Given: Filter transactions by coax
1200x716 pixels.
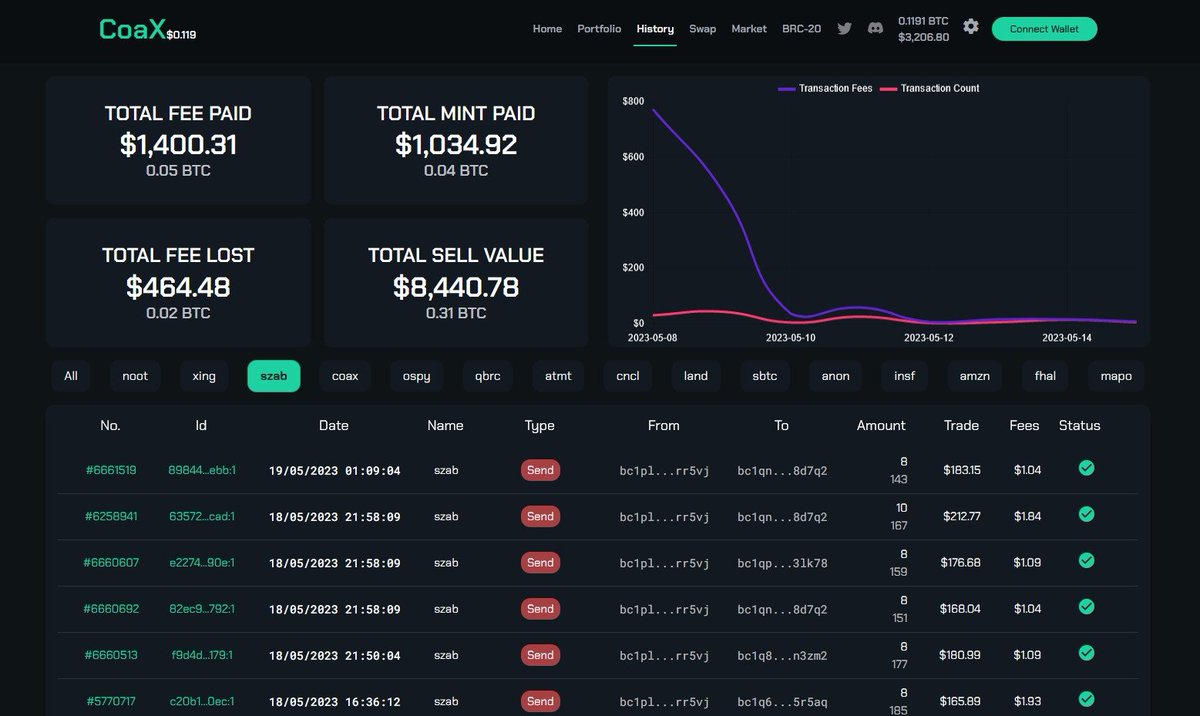Looking at the screenshot, I should coord(345,376).
